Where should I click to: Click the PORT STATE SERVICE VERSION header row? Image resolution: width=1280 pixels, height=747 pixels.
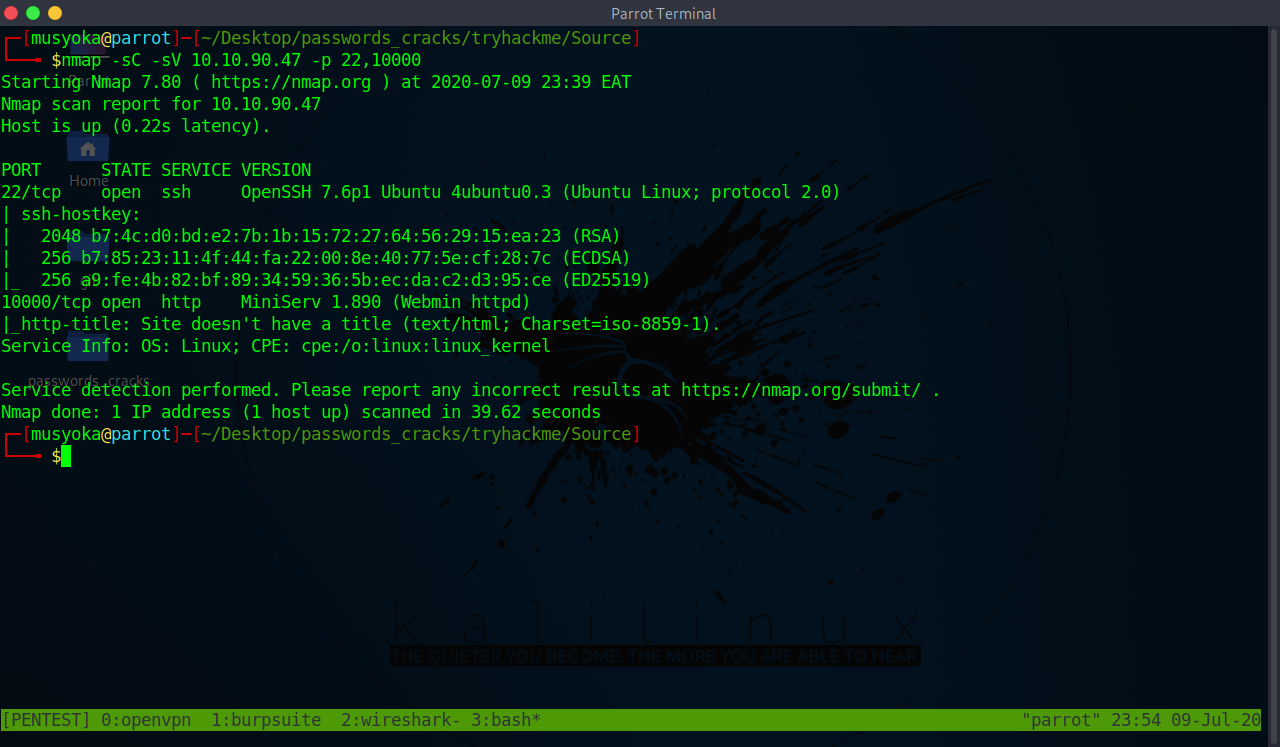[156, 170]
